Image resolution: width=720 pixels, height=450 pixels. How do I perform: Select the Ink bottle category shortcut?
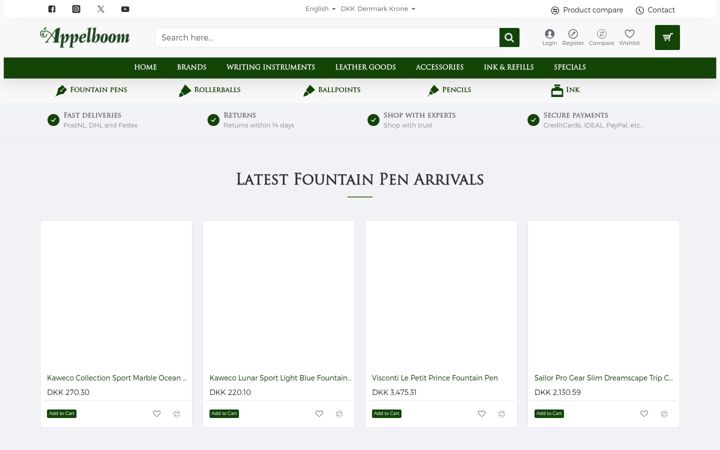coord(565,90)
